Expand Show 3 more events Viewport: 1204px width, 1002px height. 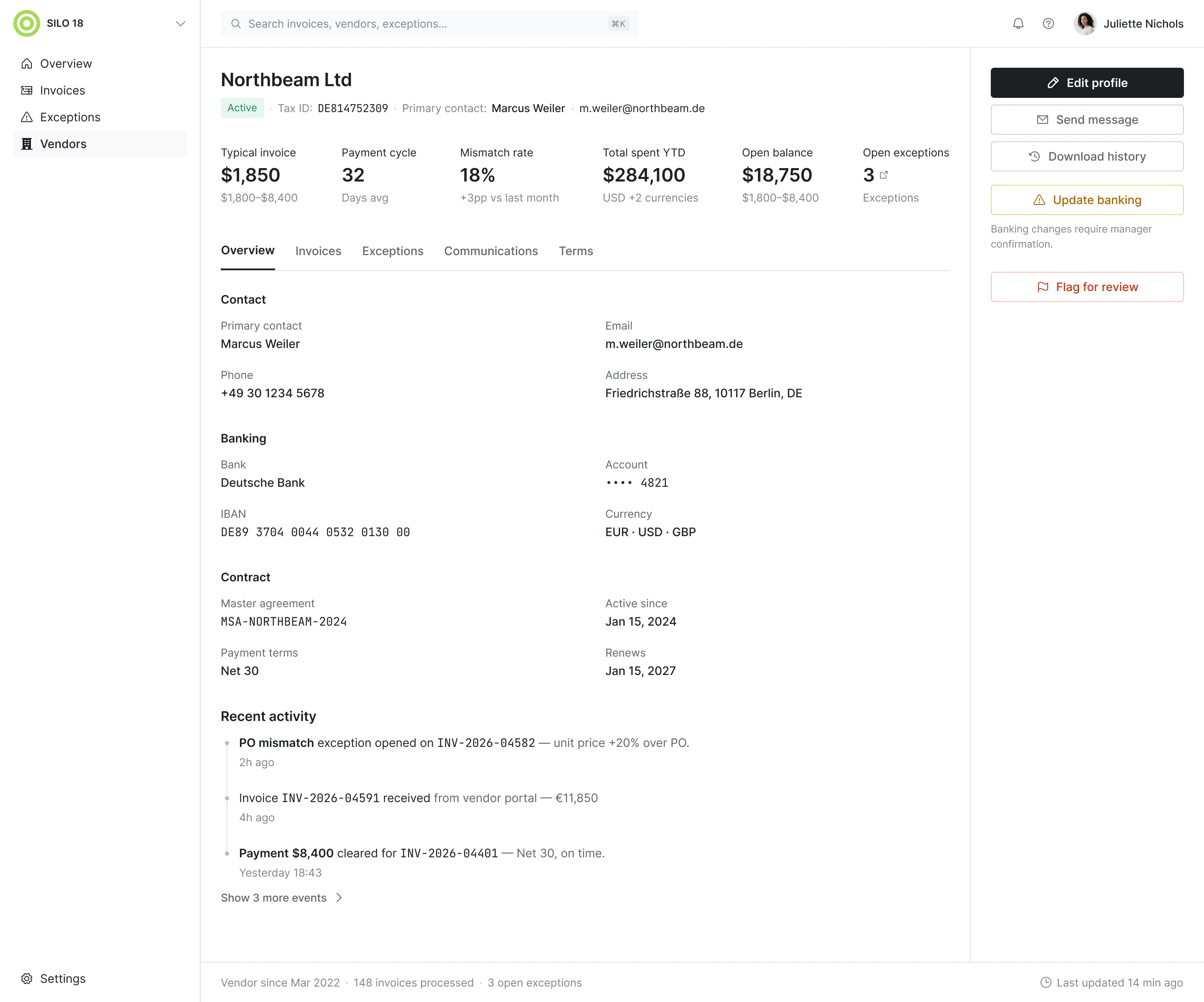coord(281,897)
